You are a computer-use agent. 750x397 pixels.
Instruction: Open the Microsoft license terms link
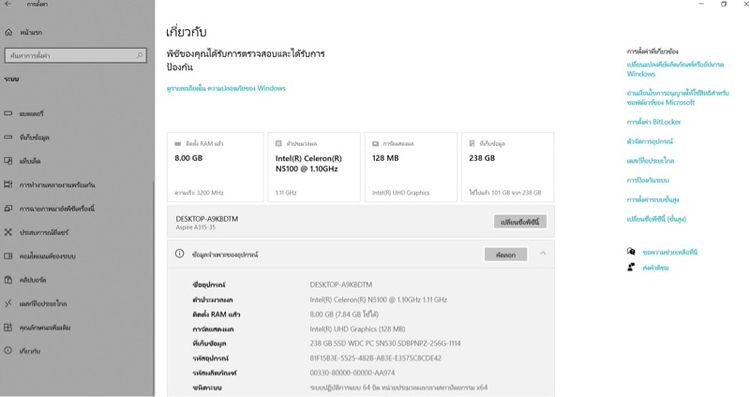(x=678, y=98)
